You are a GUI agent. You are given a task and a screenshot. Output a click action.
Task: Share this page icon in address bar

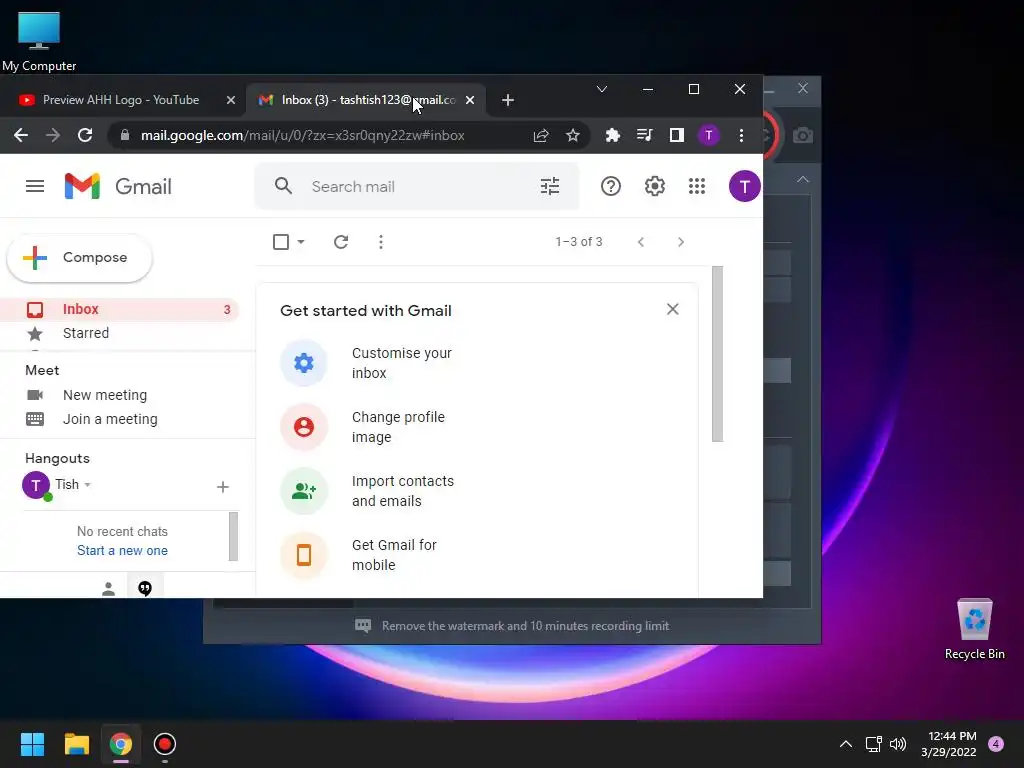[541, 135]
